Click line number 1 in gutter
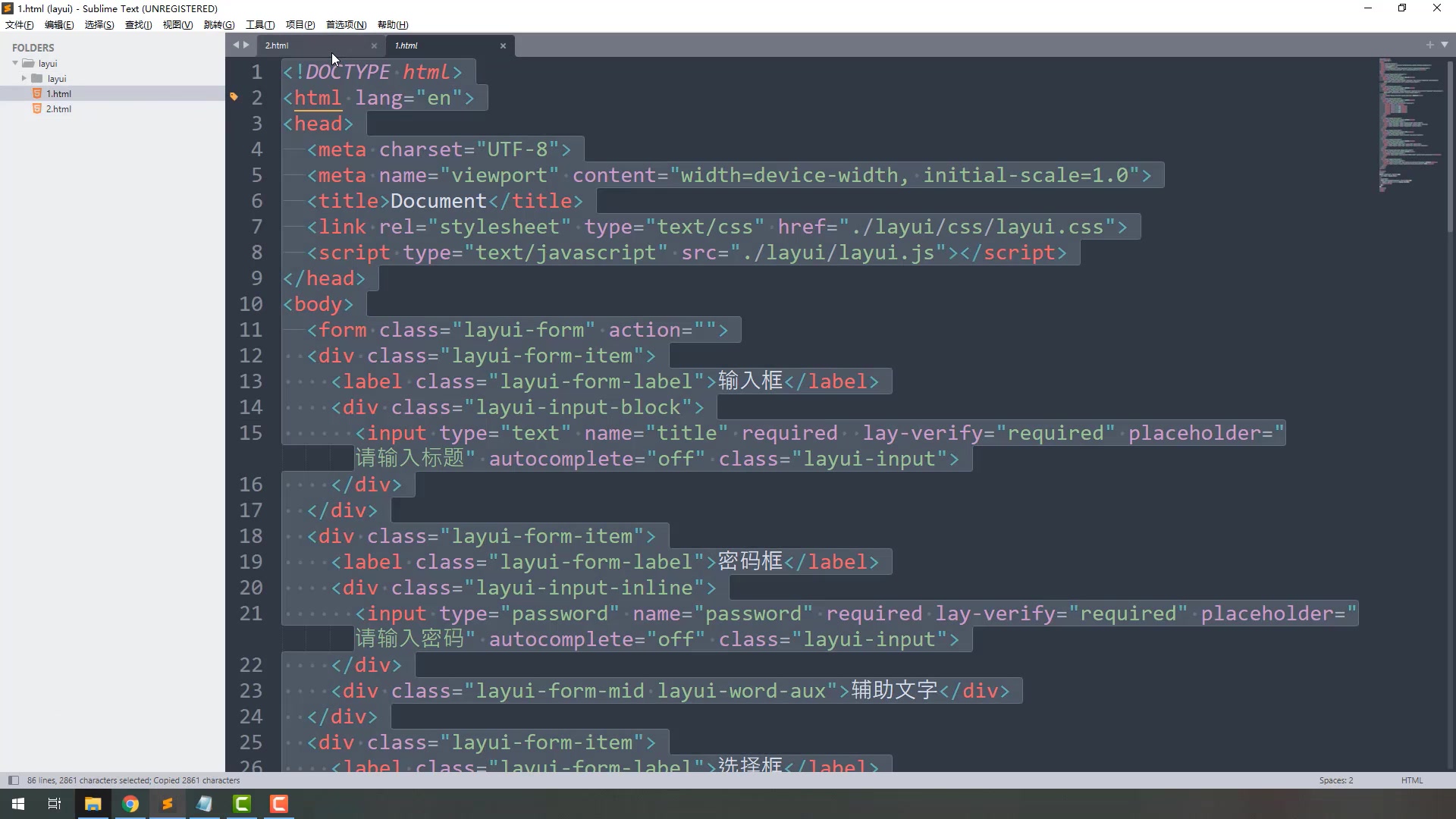The width and height of the screenshot is (1456, 819). pos(257,72)
